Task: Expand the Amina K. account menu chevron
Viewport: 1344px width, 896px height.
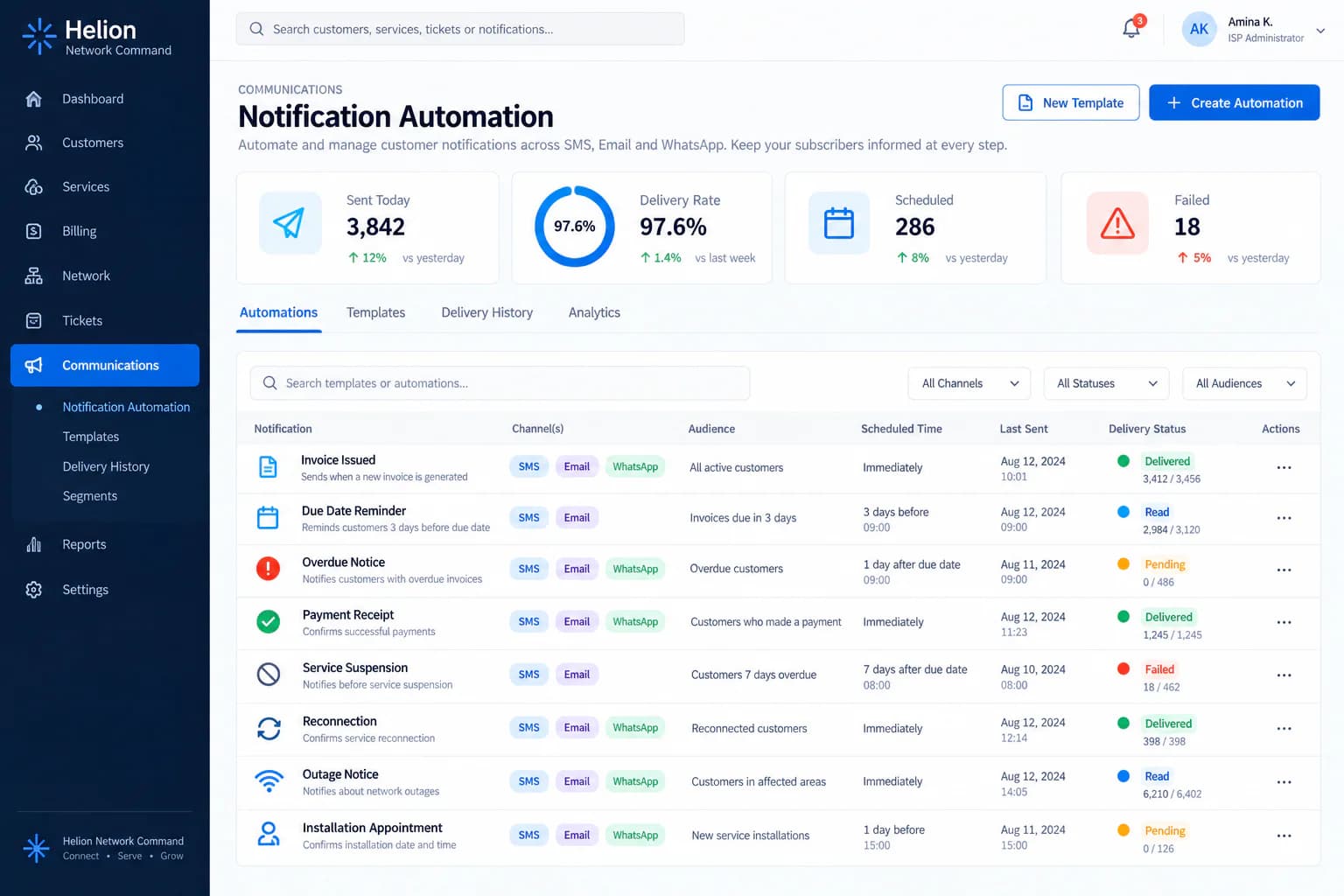Action: pyautogui.click(x=1320, y=30)
